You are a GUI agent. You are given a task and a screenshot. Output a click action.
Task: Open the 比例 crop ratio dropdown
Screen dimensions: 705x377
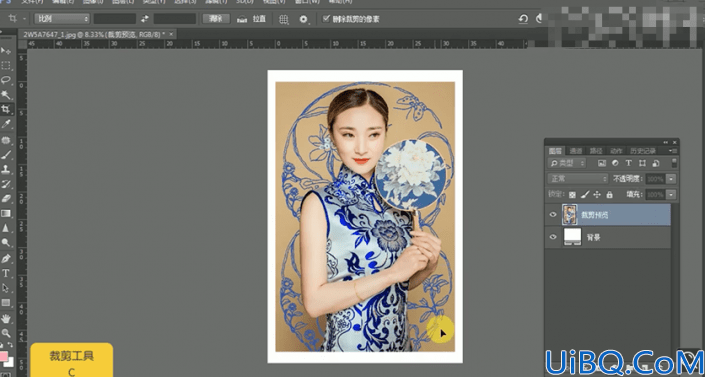tap(62, 19)
